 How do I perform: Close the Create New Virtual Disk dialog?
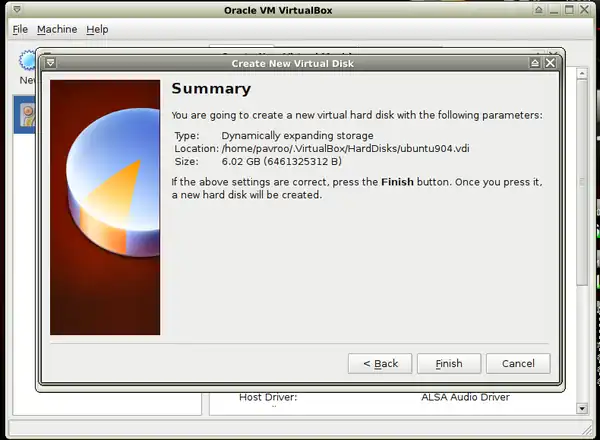(x=551, y=62)
